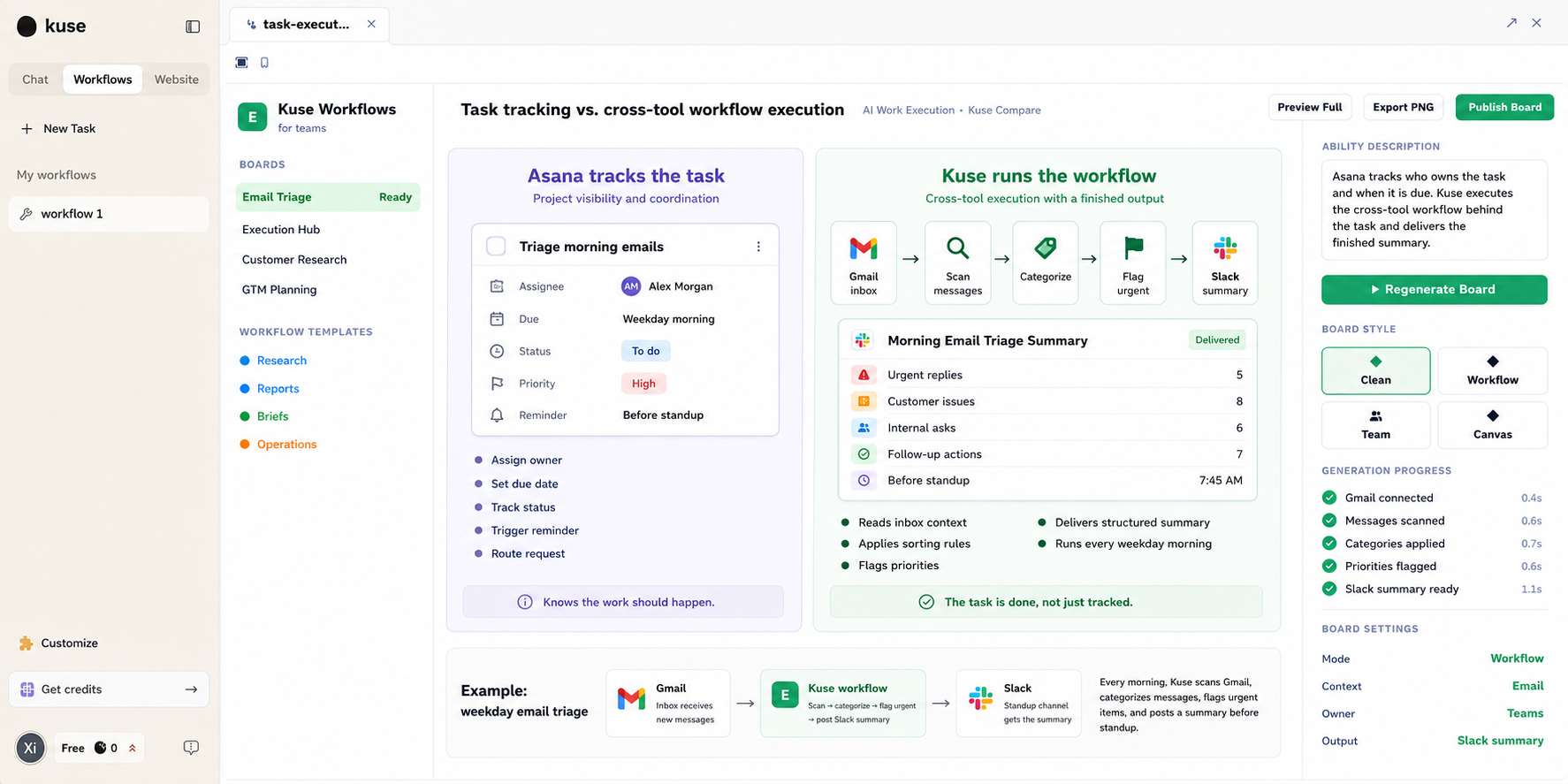
Task: Check the Triage morning emails checkbox
Action: click(496, 247)
